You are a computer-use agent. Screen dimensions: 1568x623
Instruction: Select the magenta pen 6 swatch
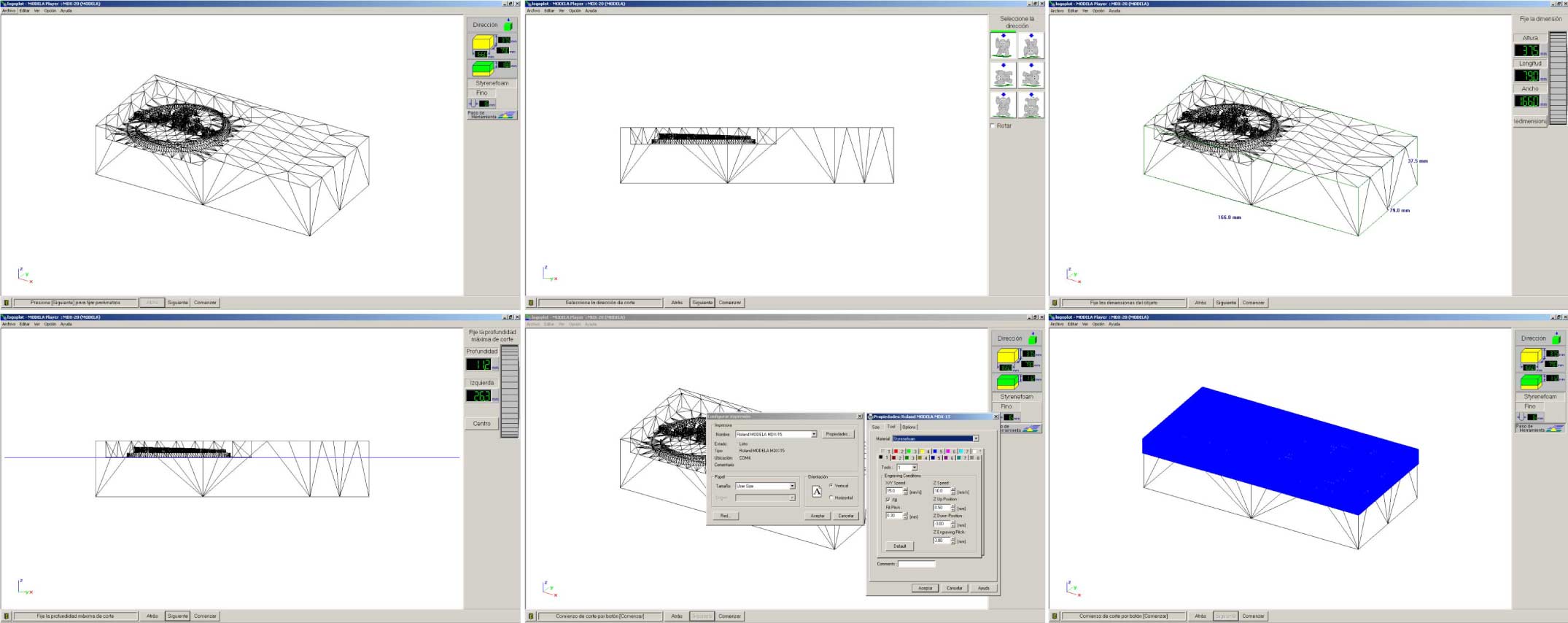[947, 452]
